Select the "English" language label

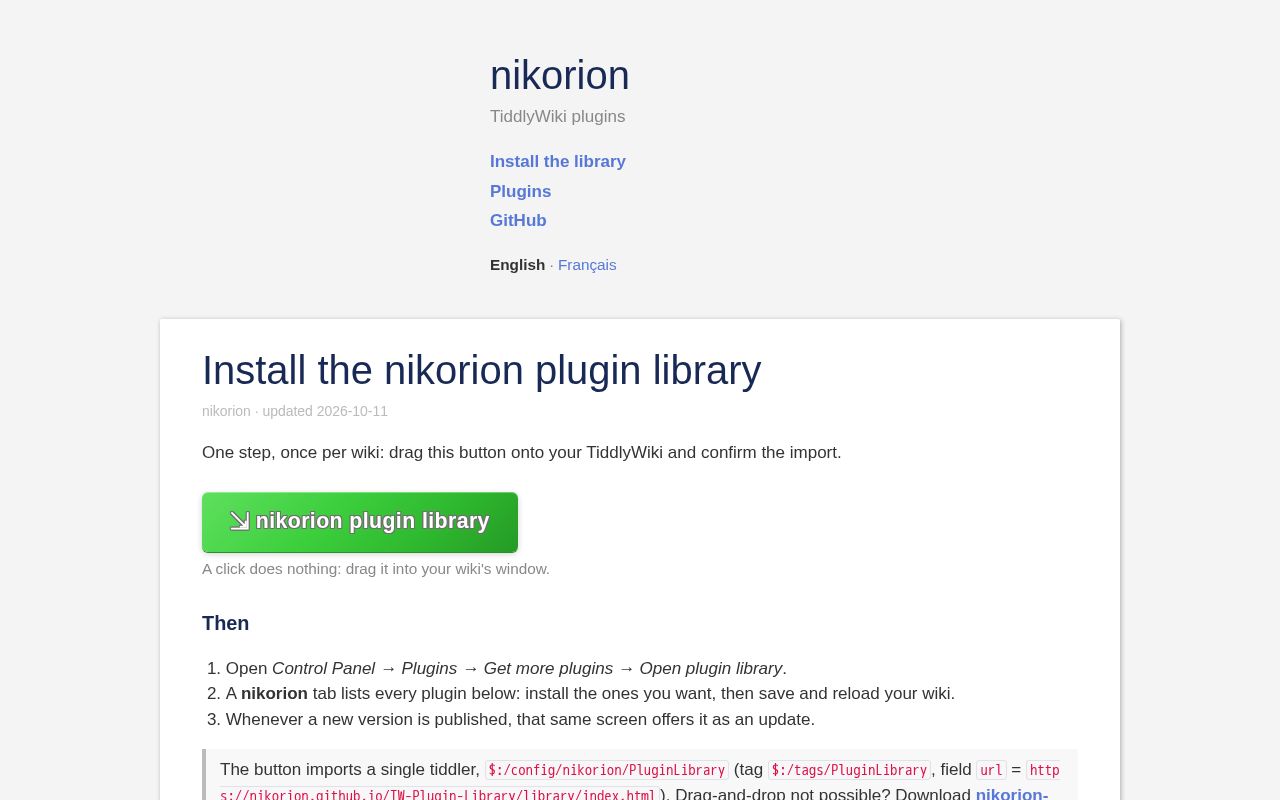tap(517, 265)
